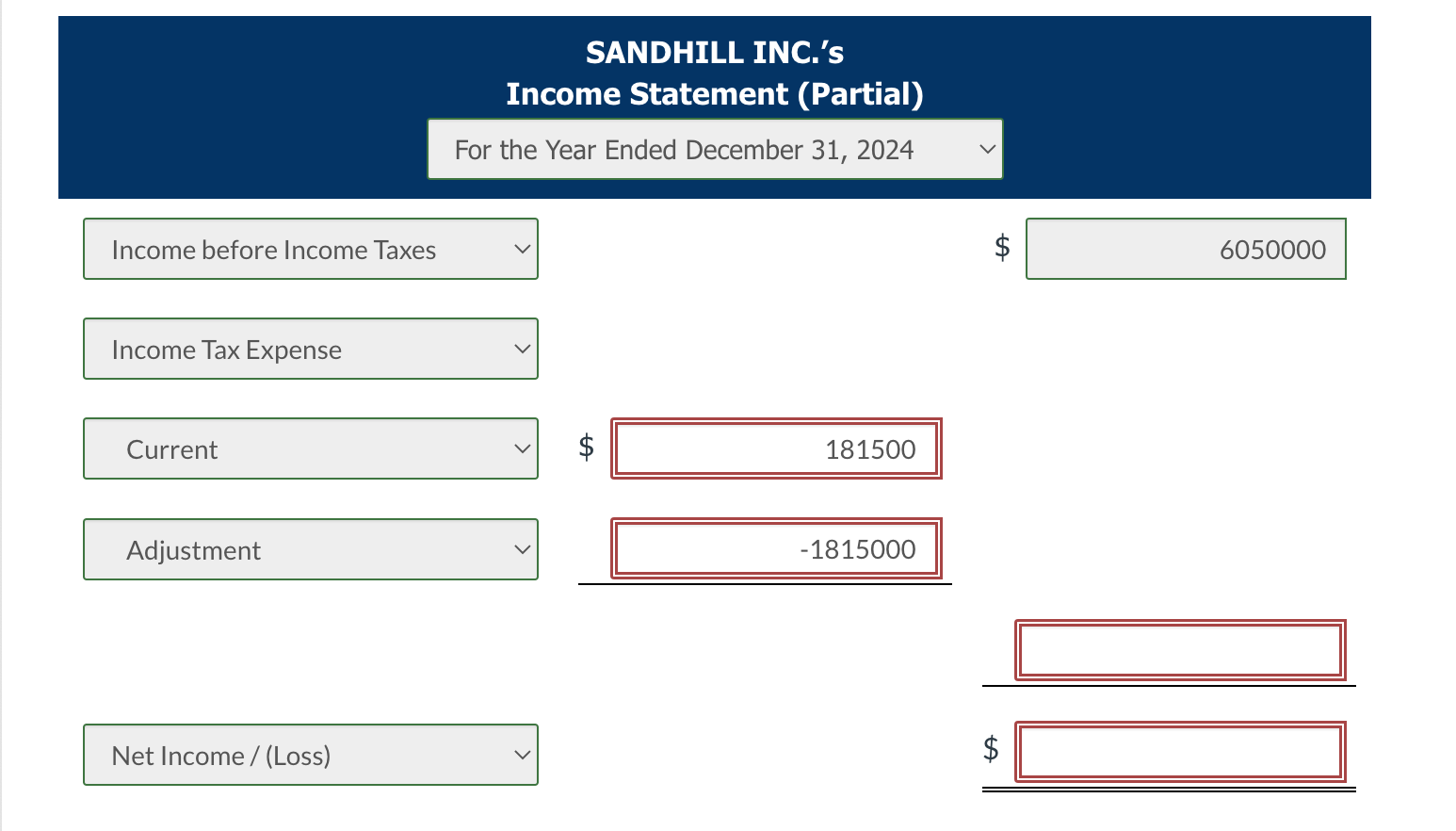The height and width of the screenshot is (831, 1456).
Task: Click the 'SANDHILL INC.'s' statement header
Action: [714, 53]
